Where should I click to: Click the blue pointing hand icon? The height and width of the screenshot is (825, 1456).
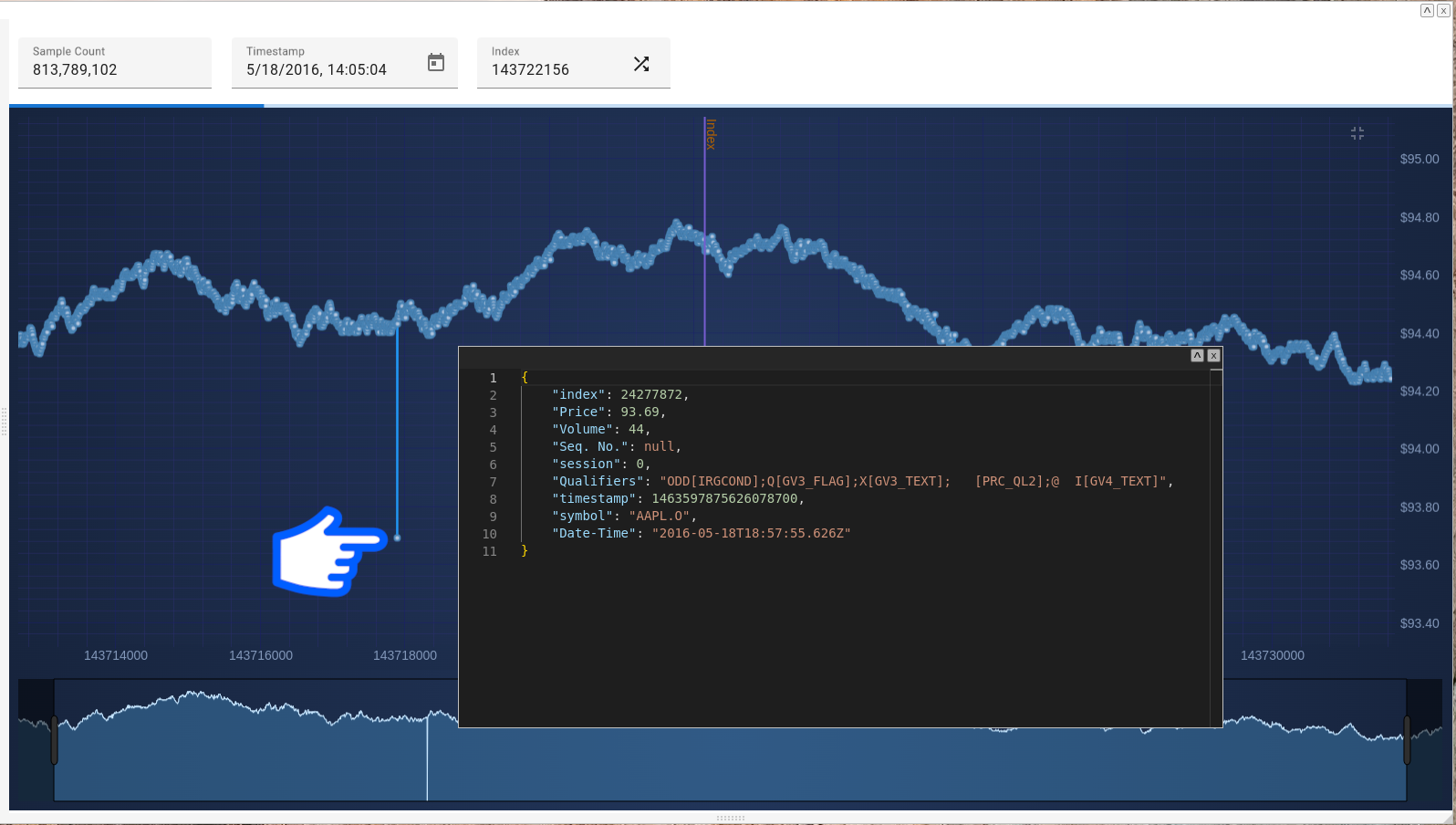[x=327, y=551]
